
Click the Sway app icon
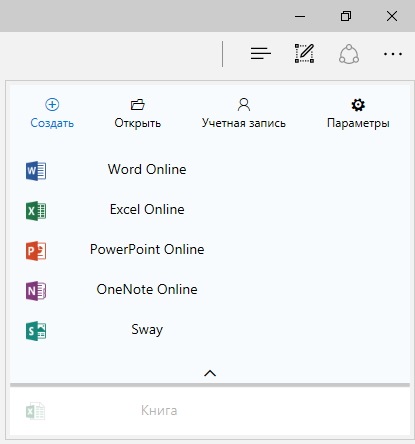(x=36, y=331)
